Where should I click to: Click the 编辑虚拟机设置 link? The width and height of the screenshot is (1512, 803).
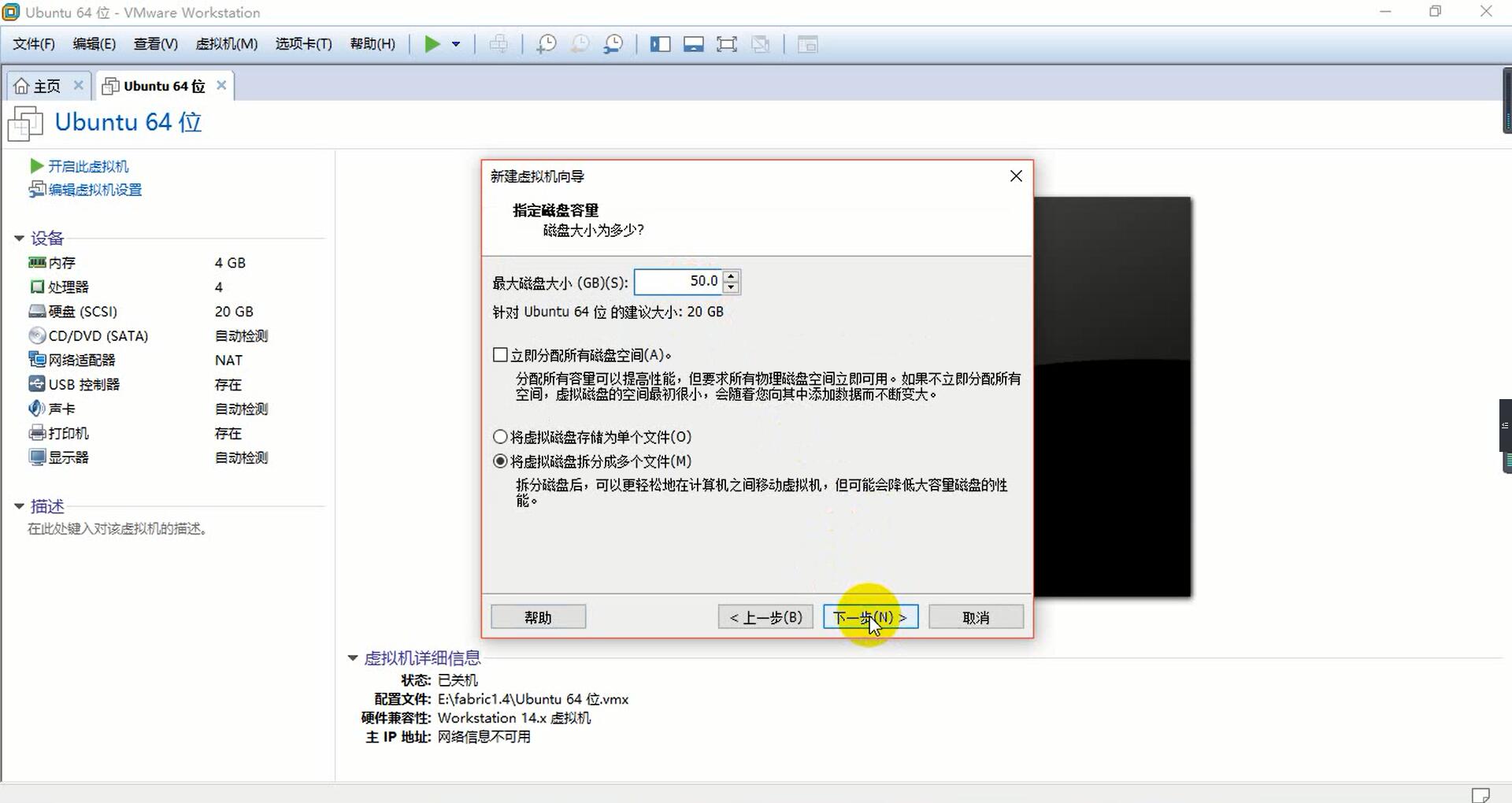point(95,190)
